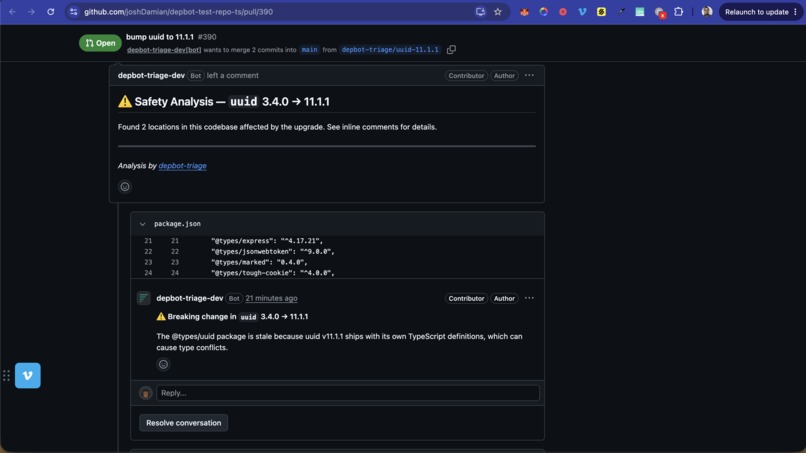The width and height of the screenshot is (806, 453).
Task: Open depbot-triage-dev name in the inline comment
Action: point(190,298)
